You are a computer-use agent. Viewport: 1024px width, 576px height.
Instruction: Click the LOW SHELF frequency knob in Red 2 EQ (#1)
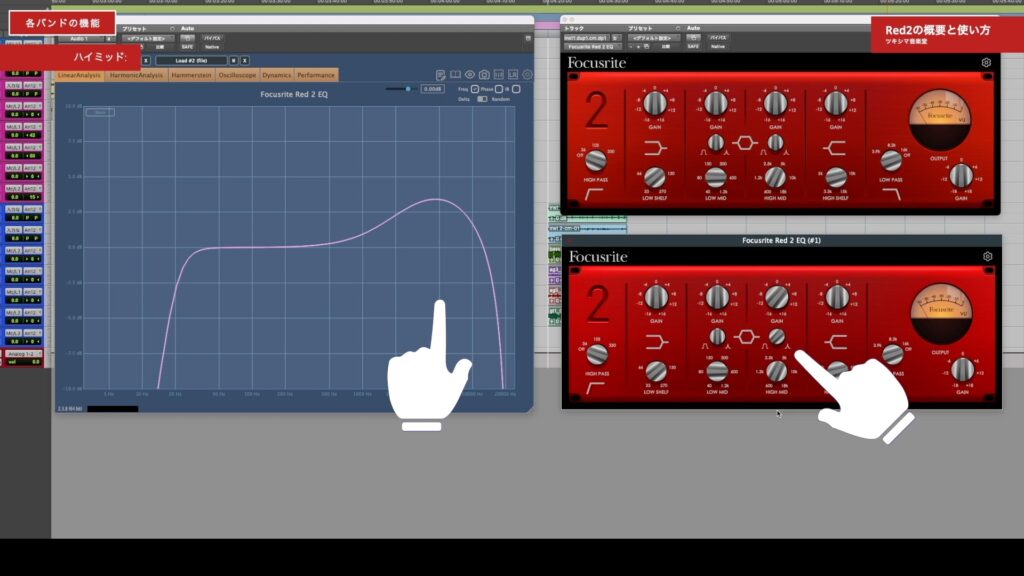(656, 371)
